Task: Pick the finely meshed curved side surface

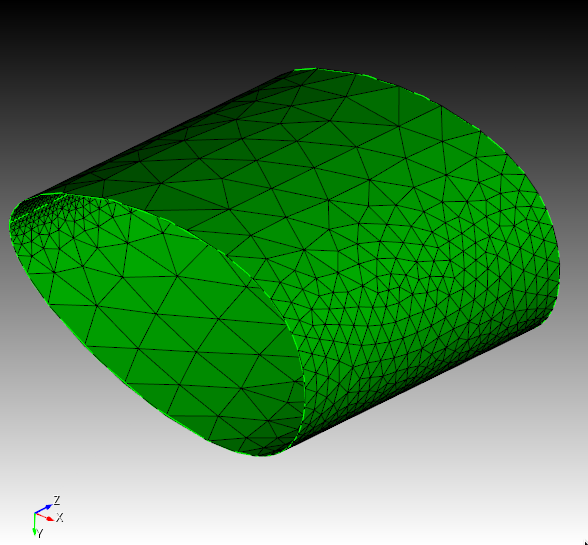Action: [412, 300]
